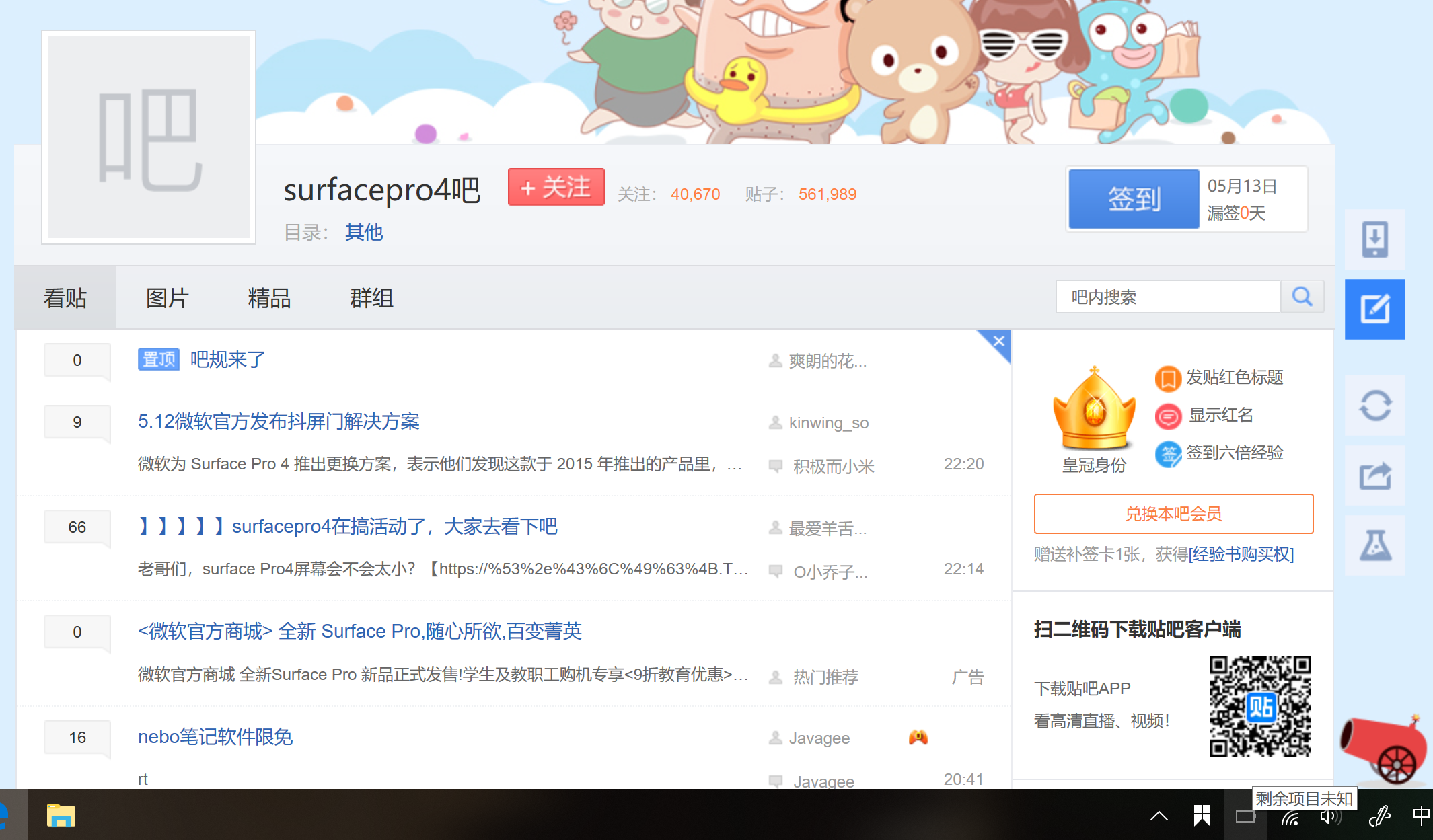Click the 广告 ad label
Screen dimensions: 1433x840
coord(967,677)
